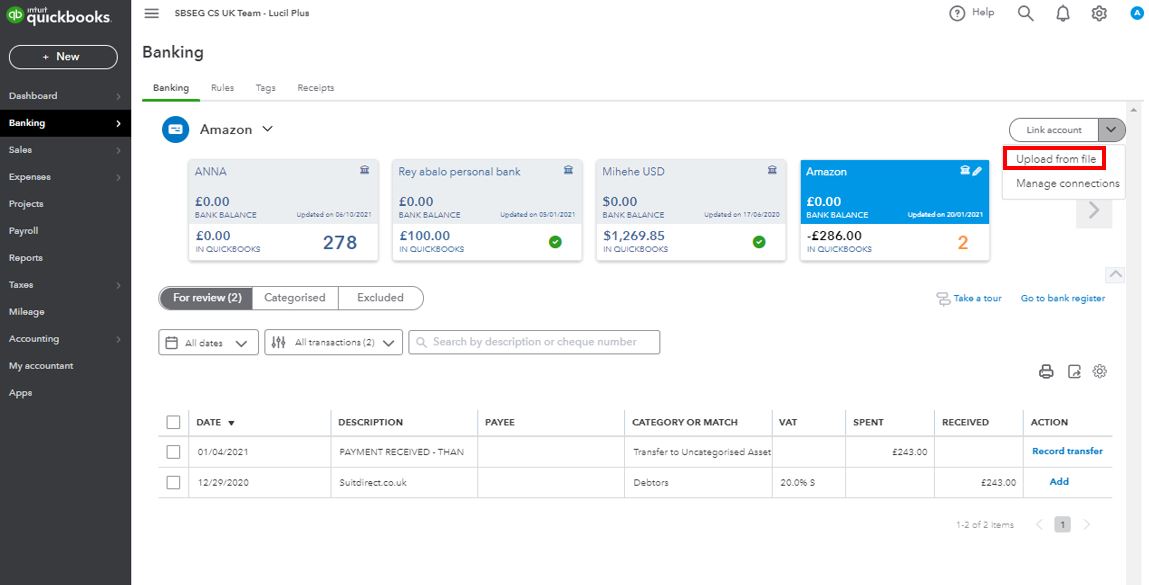This screenshot has width=1149, height=585.
Task: Open the All dates filter dropdown
Action: (208, 343)
